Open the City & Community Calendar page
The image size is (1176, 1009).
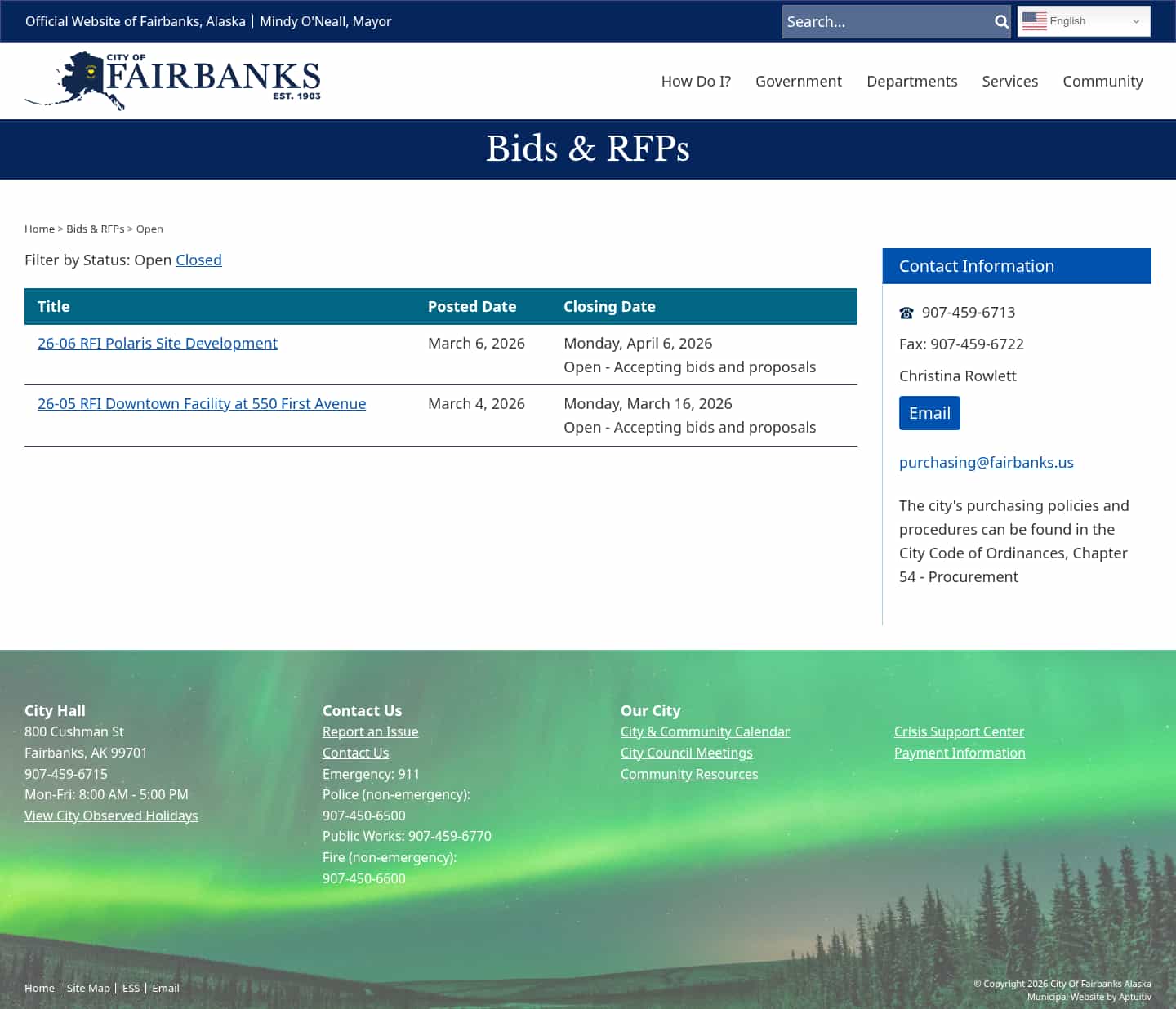pyautogui.click(x=705, y=731)
